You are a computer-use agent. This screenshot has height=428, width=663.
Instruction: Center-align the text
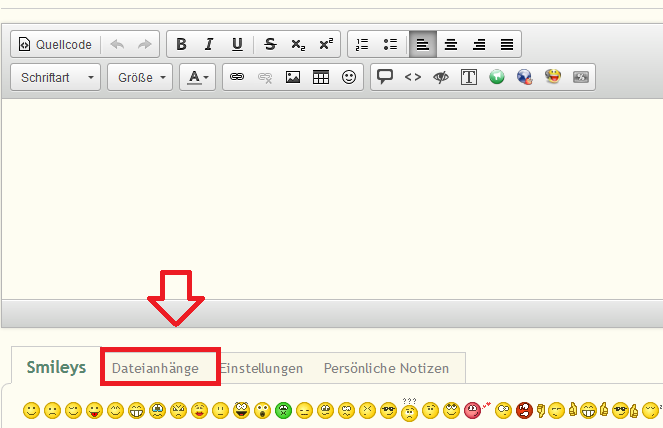pos(451,44)
